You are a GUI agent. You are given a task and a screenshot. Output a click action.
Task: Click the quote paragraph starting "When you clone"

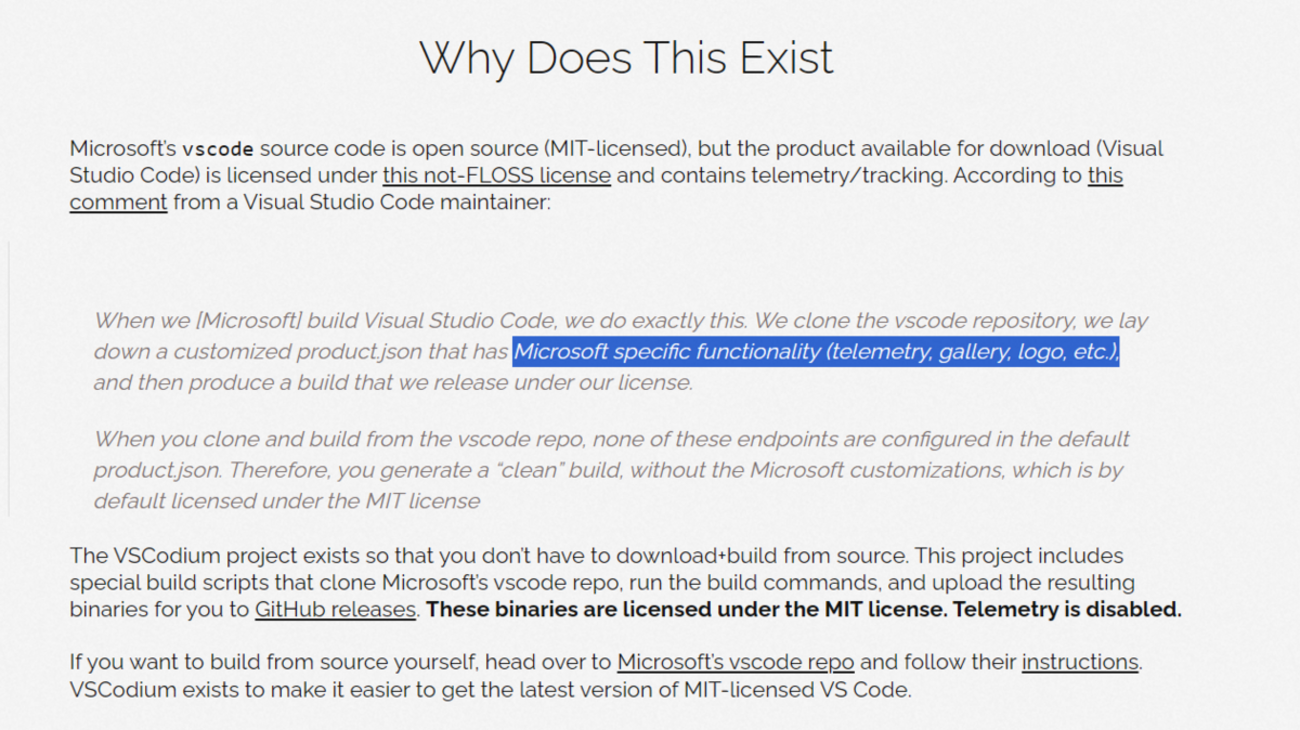click(610, 469)
